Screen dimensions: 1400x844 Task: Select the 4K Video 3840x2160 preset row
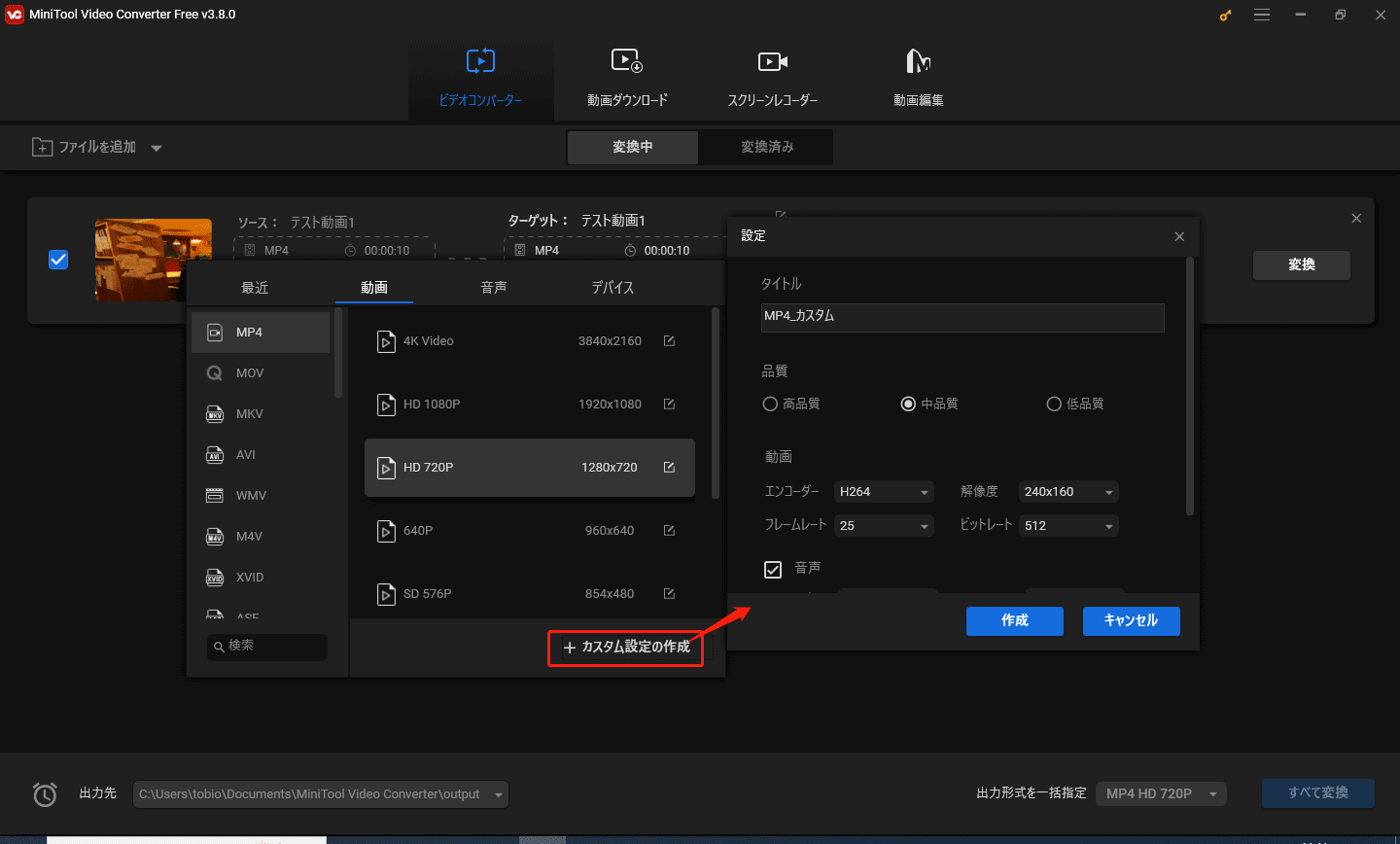530,341
